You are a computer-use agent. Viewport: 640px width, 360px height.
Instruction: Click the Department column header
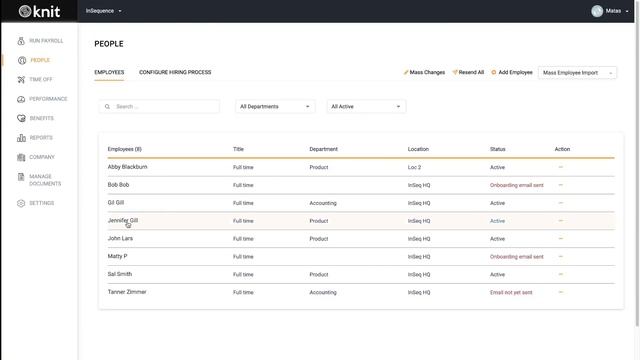pyautogui.click(x=323, y=149)
